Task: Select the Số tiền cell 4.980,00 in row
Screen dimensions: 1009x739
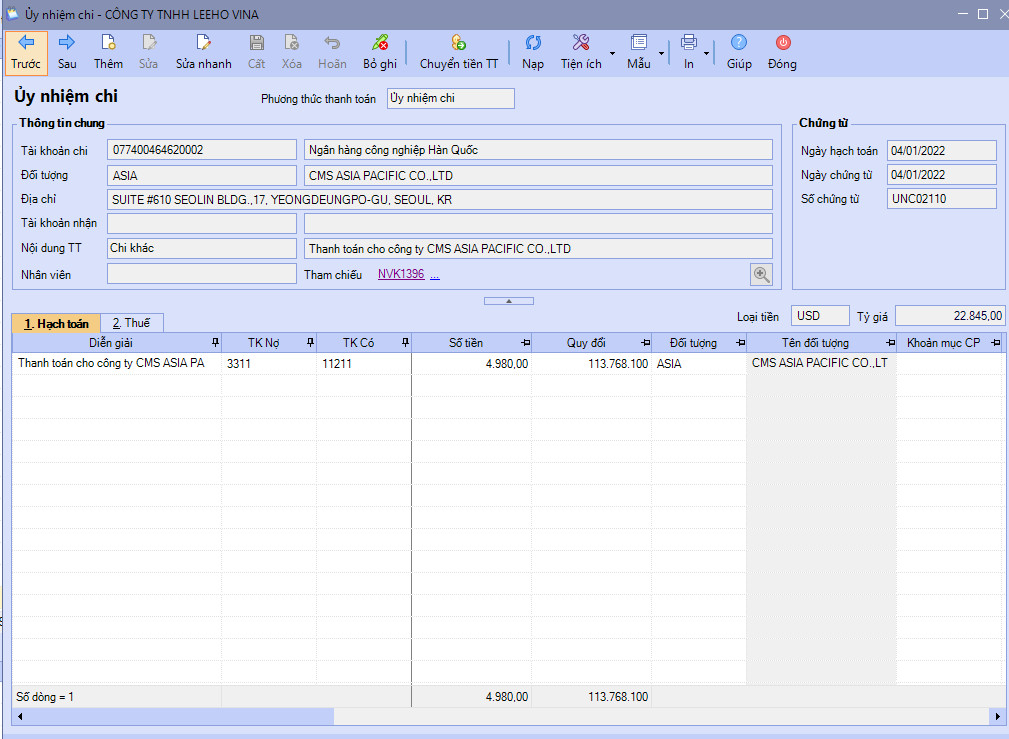Action: coord(472,364)
